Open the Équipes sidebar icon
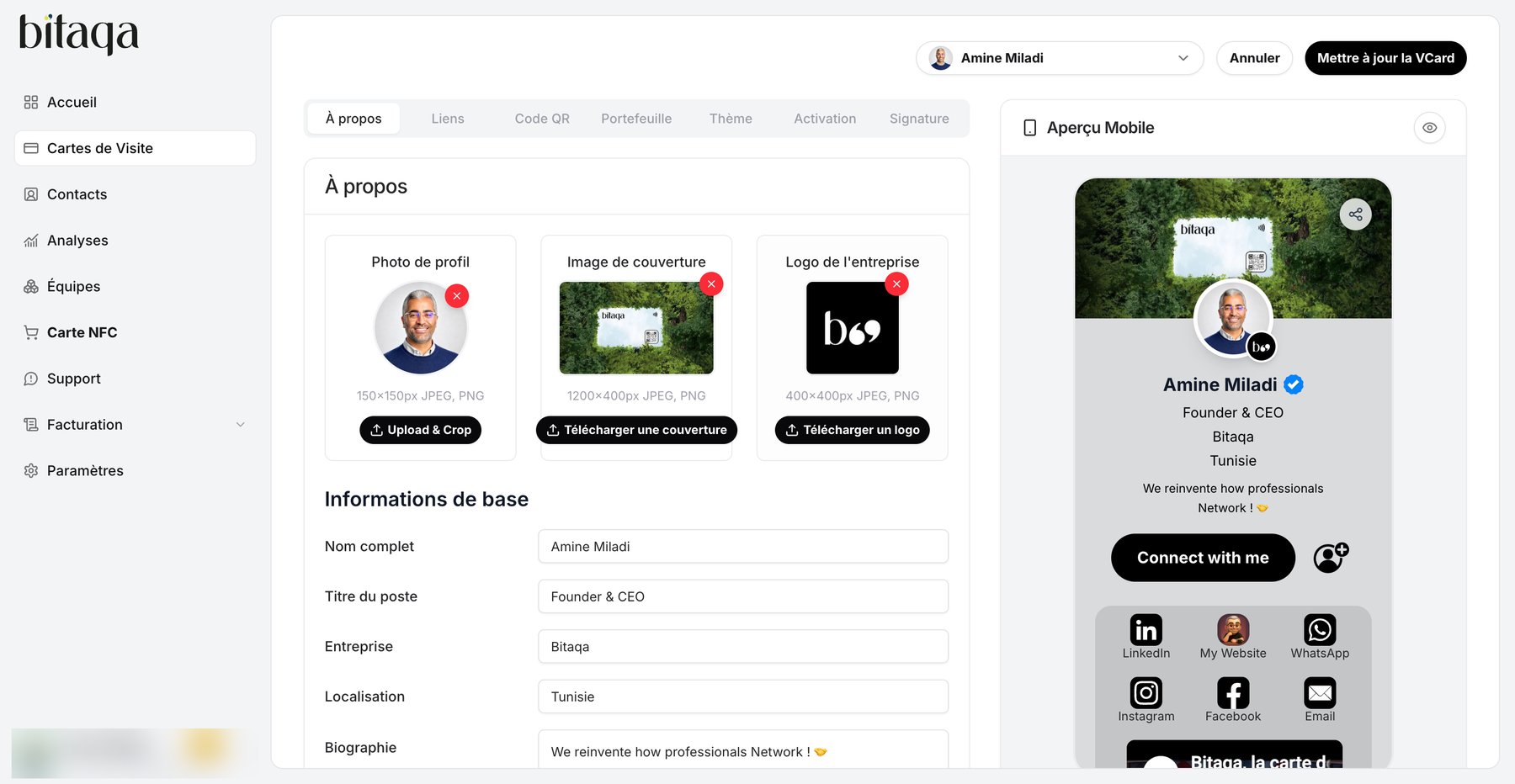The height and width of the screenshot is (784, 1515). point(31,286)
